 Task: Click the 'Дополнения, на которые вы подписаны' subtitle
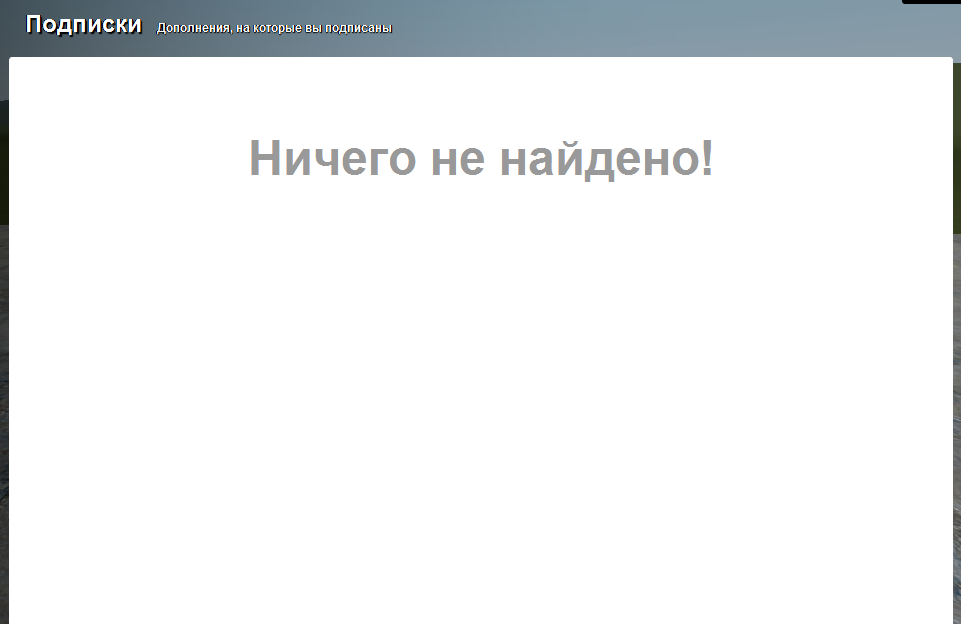(x=275, y=28)
